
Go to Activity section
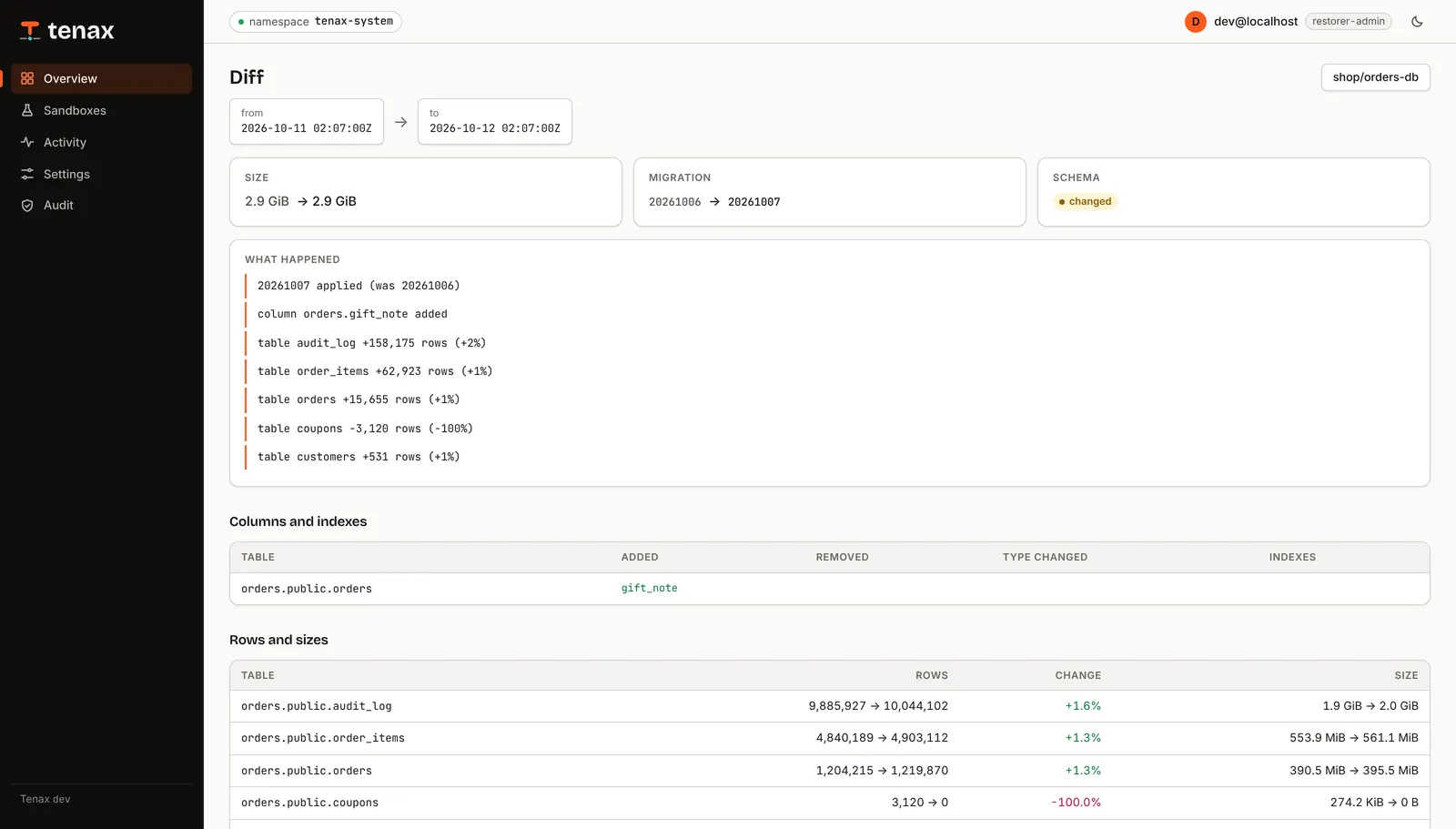(101, 142)
